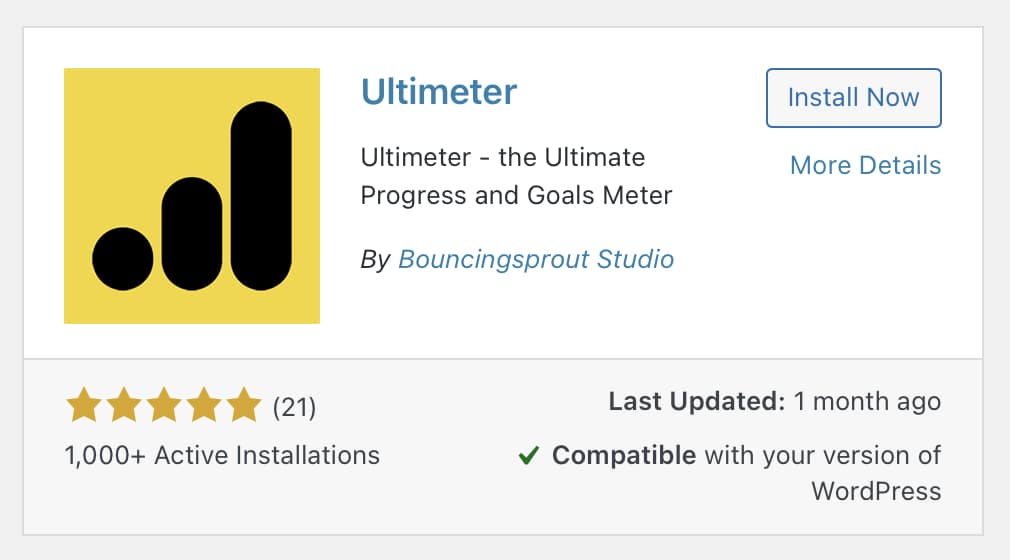Click the third rating star

point(162,407)
